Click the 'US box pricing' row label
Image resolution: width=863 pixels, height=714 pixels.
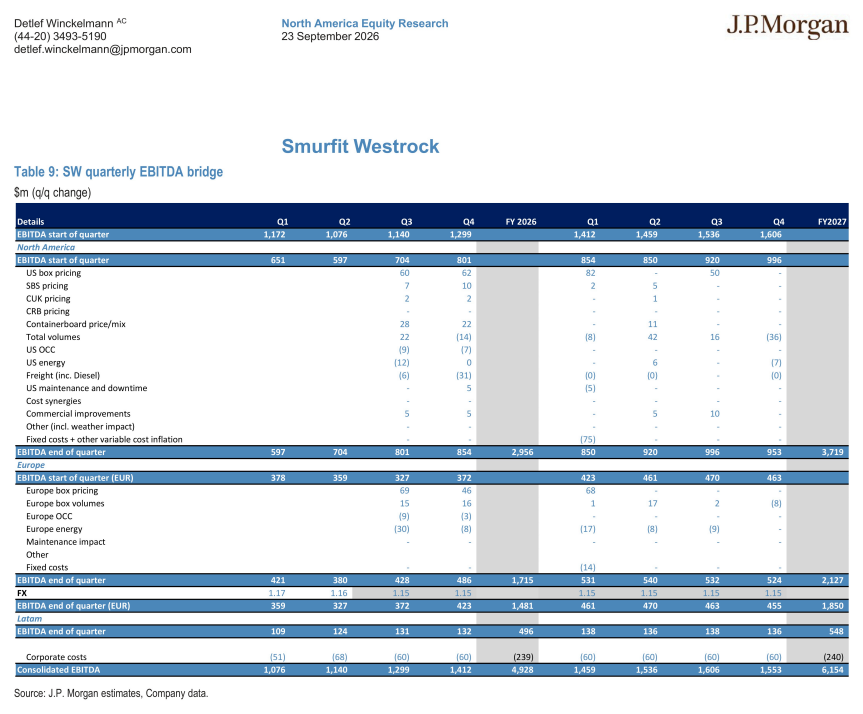point(53,273)
